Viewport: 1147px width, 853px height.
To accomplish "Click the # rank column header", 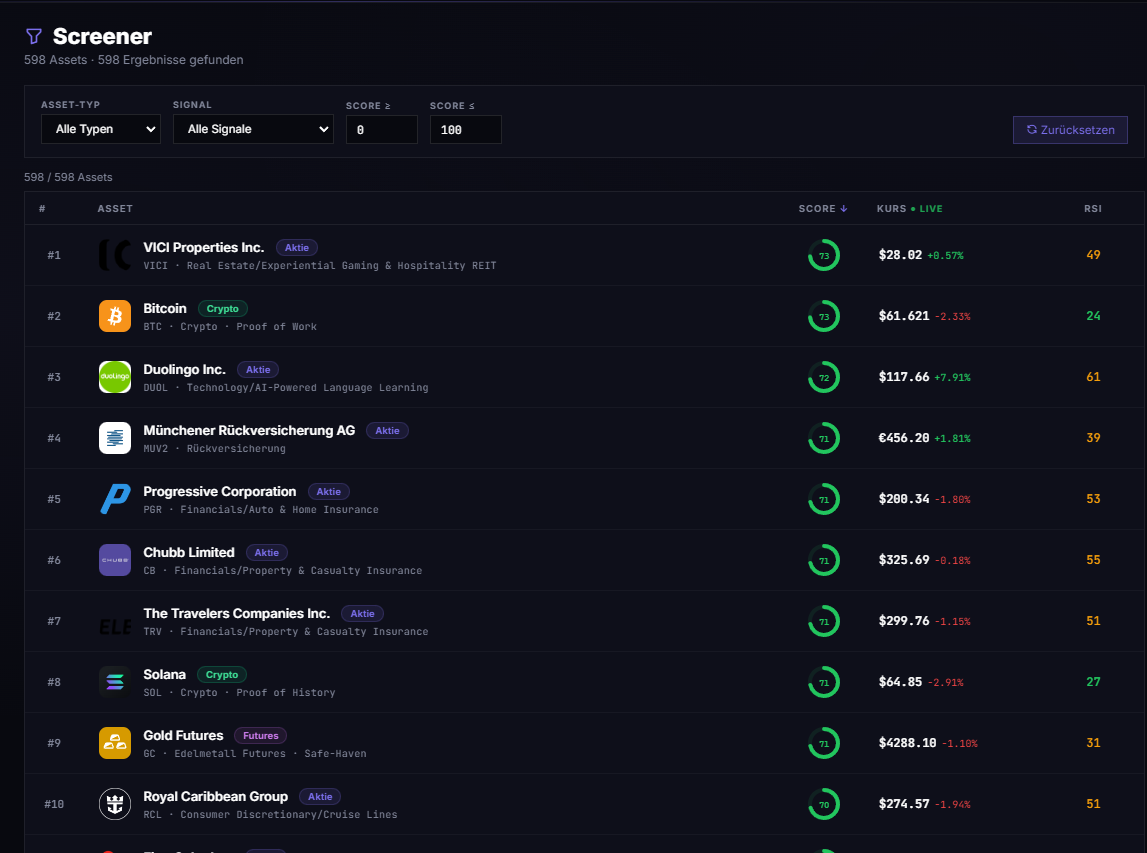I will (x=42, y=208).
